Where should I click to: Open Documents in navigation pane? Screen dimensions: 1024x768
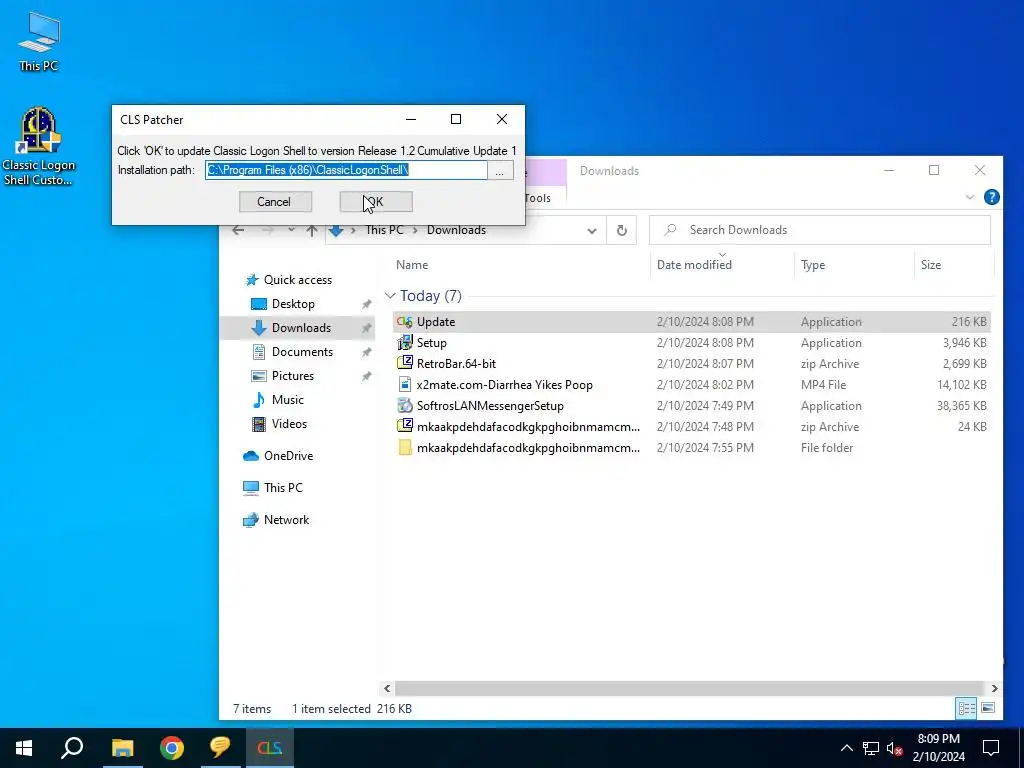tap(302, 352)
